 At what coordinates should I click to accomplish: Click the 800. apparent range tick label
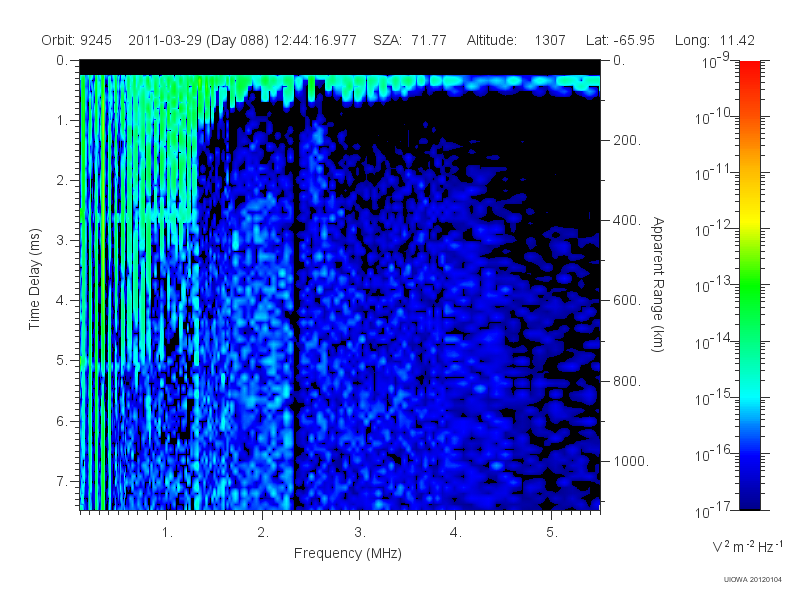[x=627, y=381]
